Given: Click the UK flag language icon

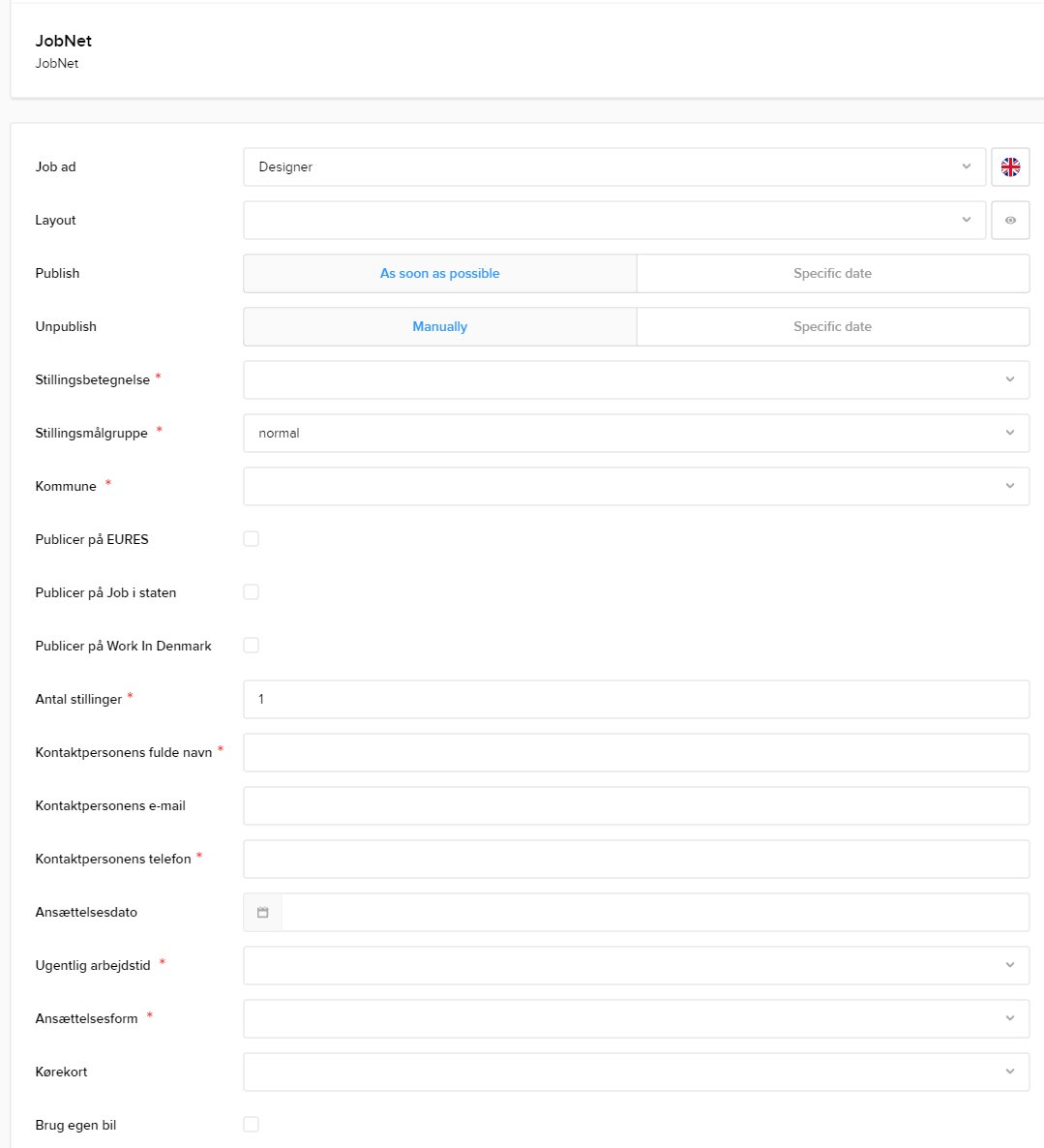Looking at the screenshot, I should click(x=1010, y=166).
